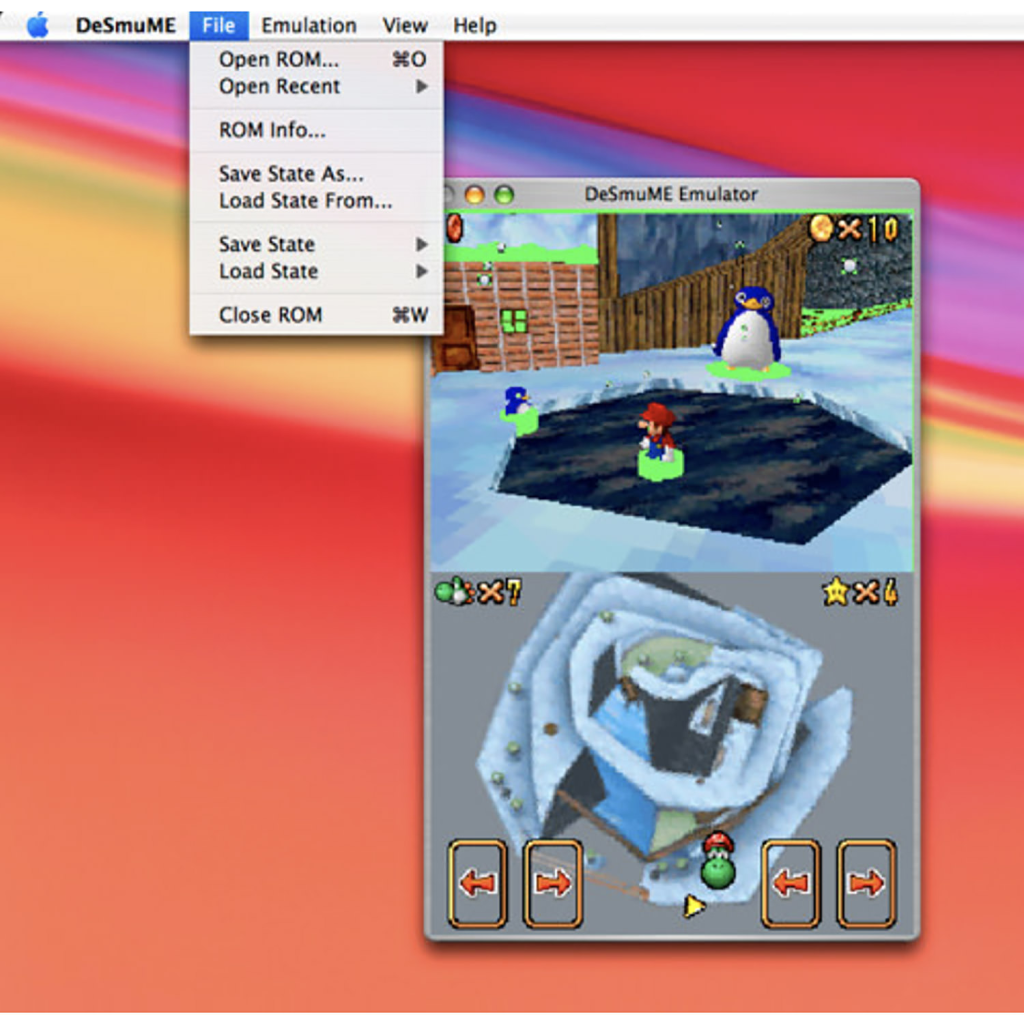Click the large penguin in the game screen

coord(747,329)
